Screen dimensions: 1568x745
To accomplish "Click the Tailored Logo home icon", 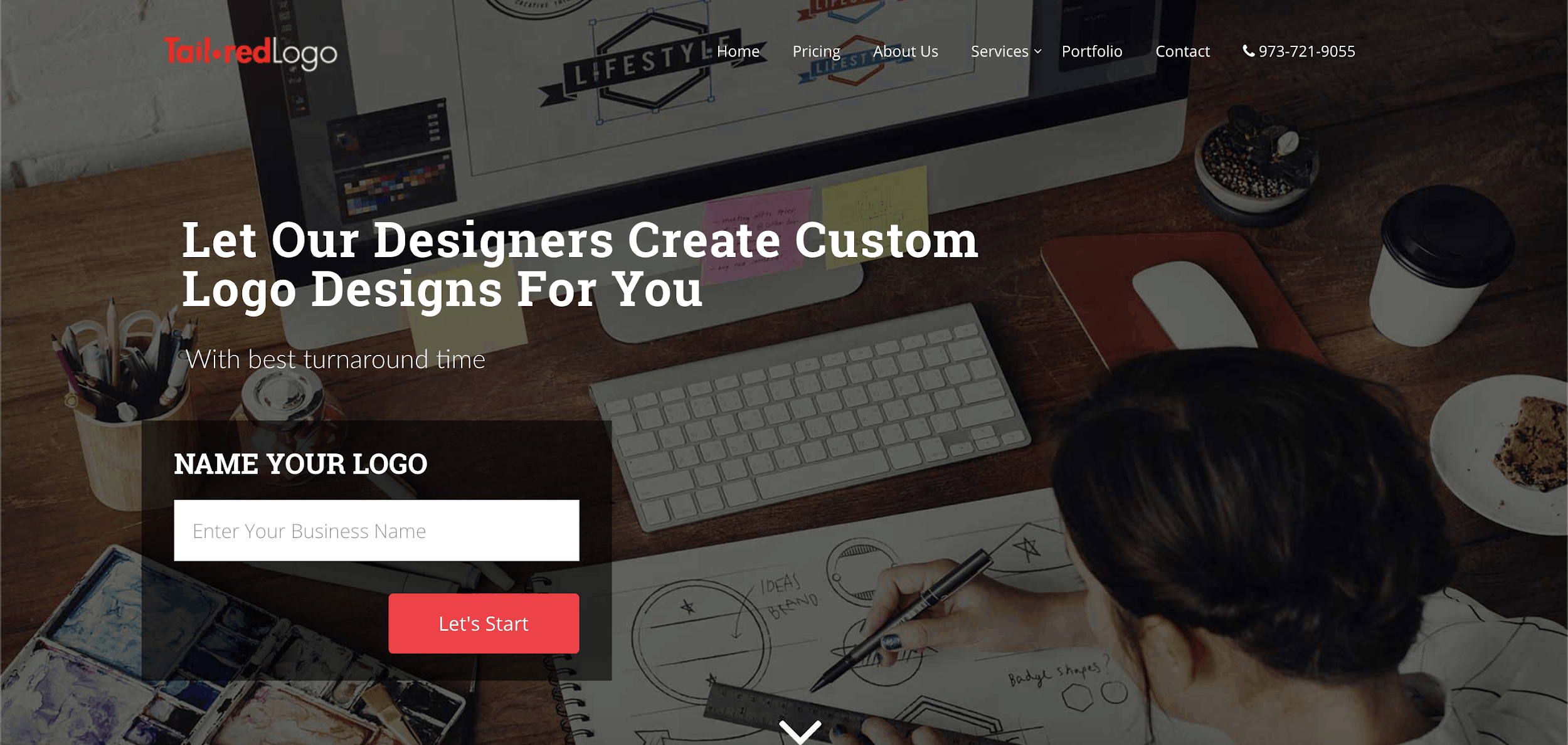I will point(251,50).
